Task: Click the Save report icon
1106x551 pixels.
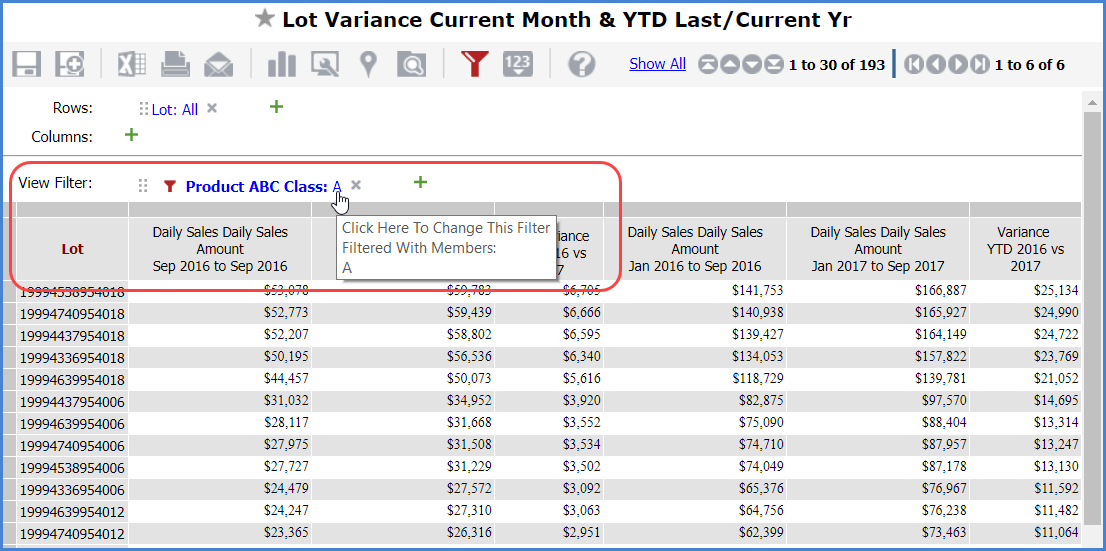Action: (26, 64)
